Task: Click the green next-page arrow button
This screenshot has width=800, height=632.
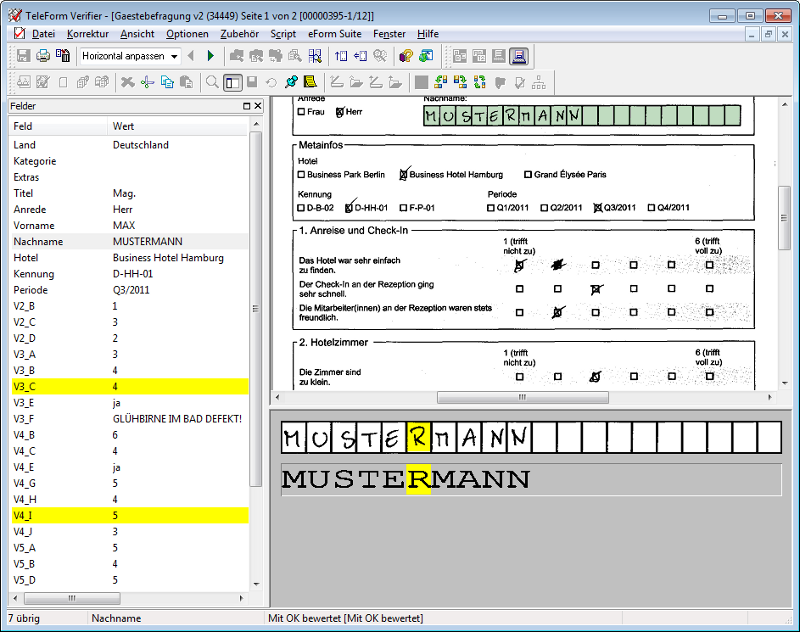Action: [210, 56]
